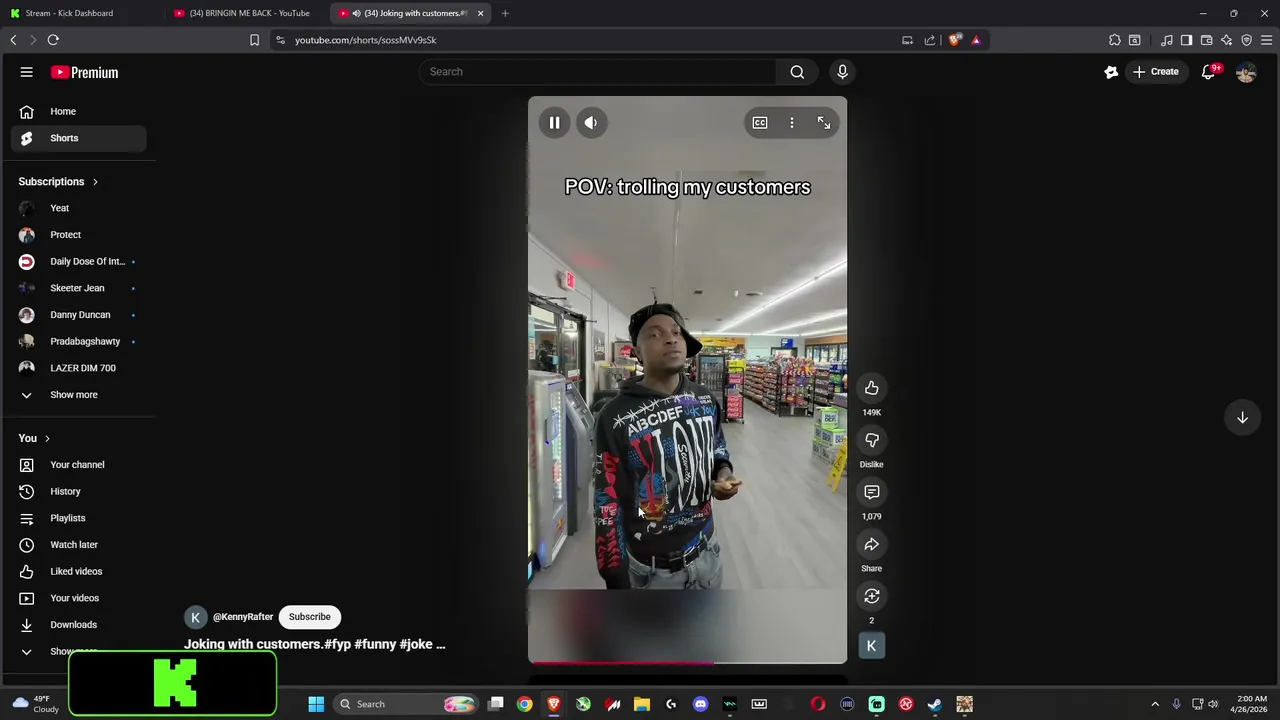The height and width of the screenshot is (720, 1280).
Task: Switch to BRINGIN ME BACK YouTube tab
Action: point(245,13)
